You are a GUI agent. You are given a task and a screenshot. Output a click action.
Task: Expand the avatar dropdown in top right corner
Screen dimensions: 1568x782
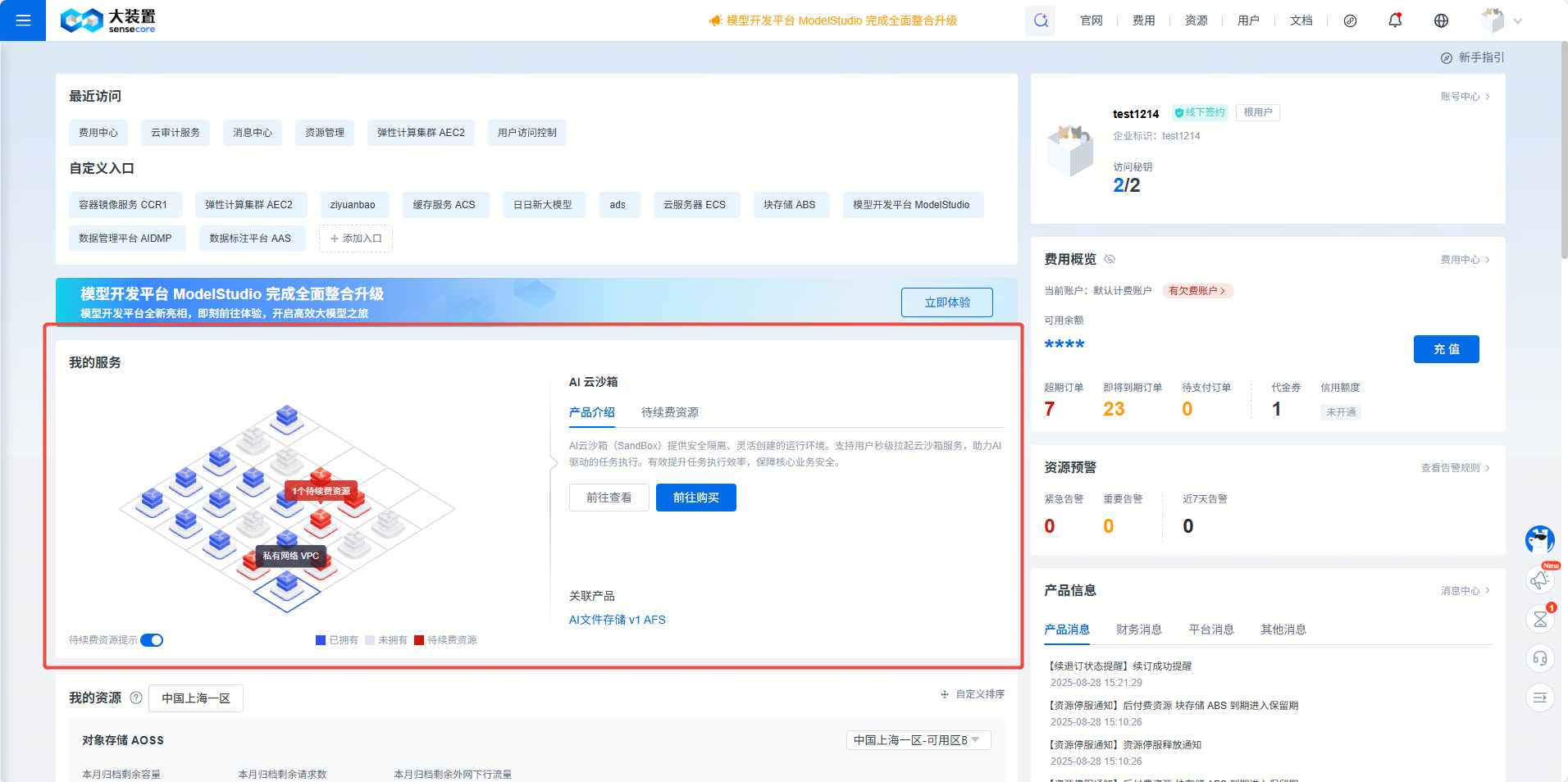(1518, 20)
